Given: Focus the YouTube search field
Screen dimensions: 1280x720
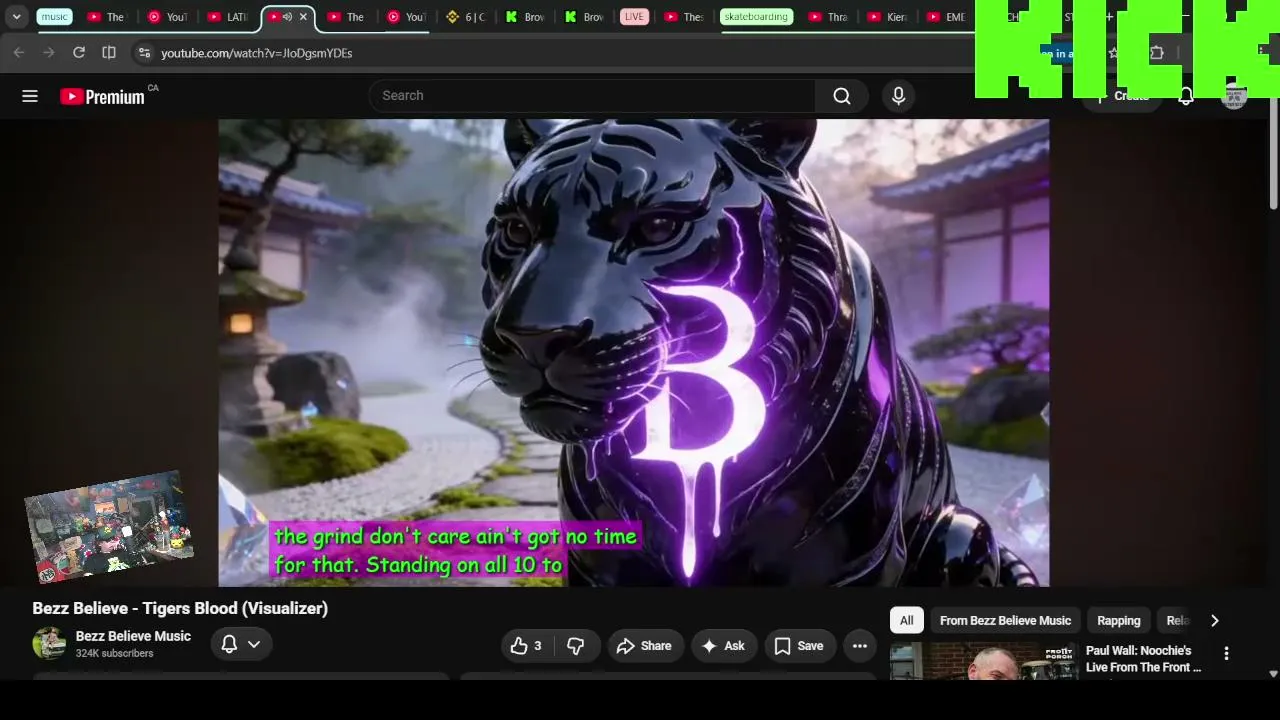Looking at the screenshot, I should pyautogui.click(x=592, y=96).
